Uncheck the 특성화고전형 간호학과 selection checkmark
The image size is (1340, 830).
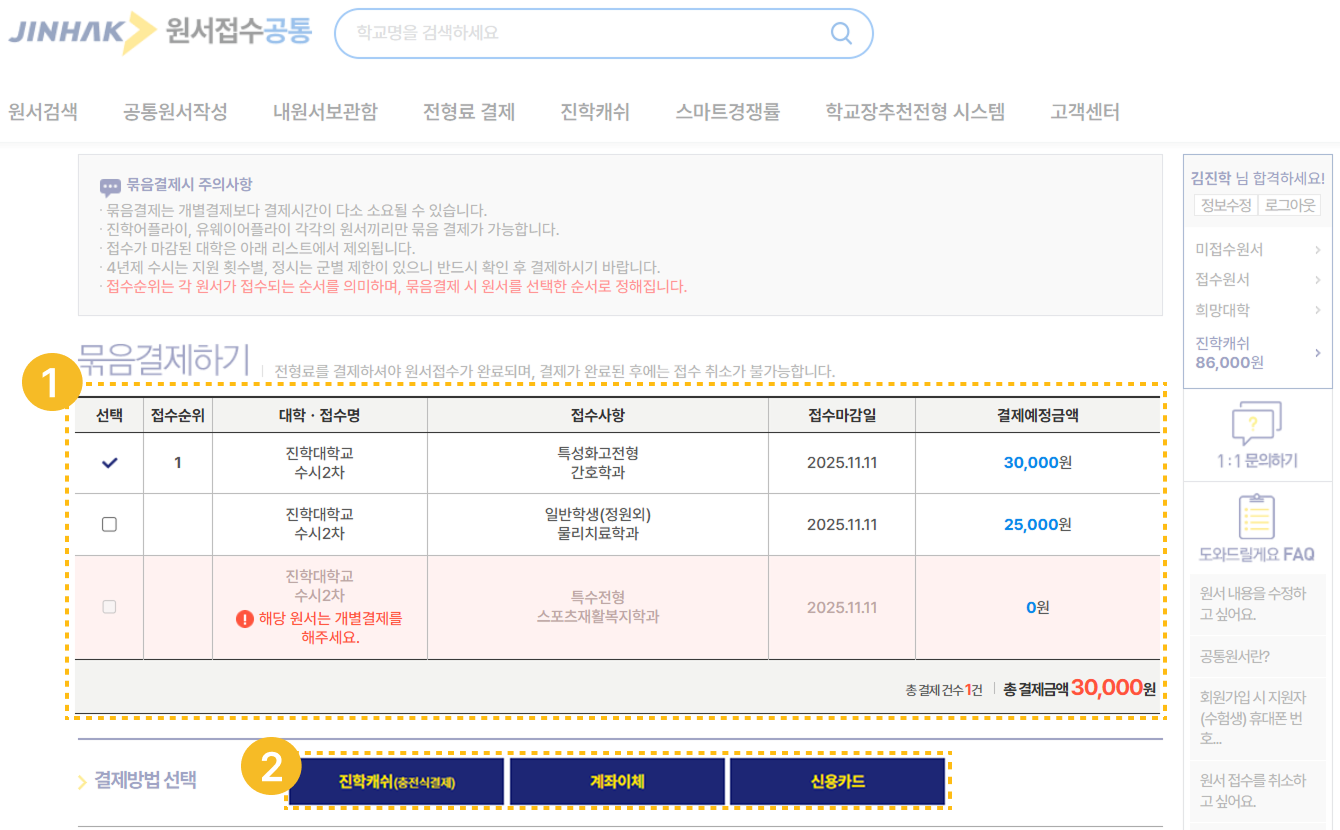110,463
